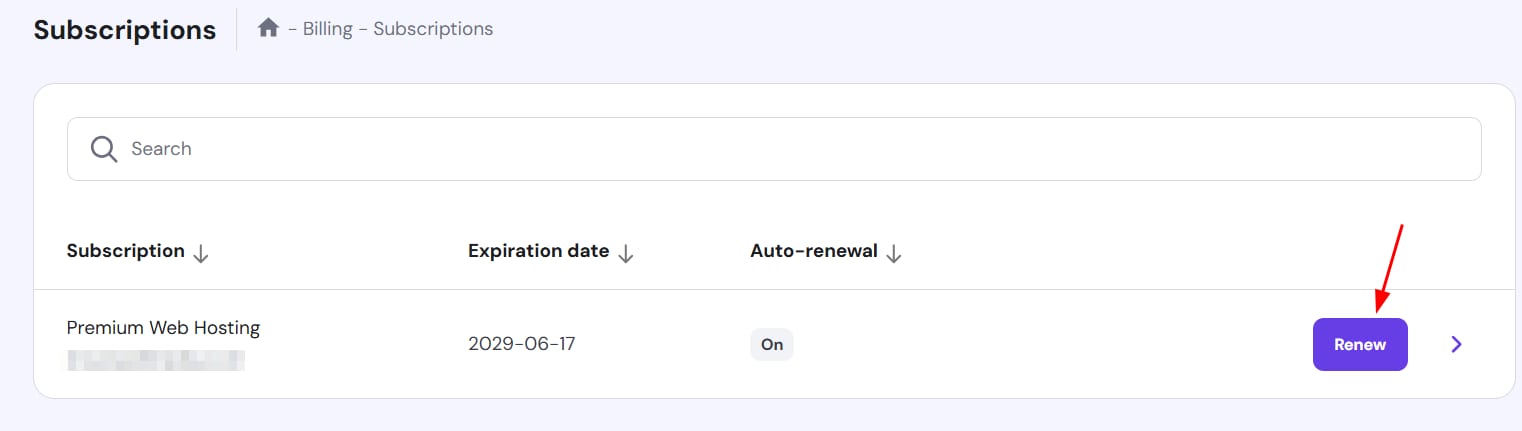Select the Subscriptions breadcrumb item
The width and height of the screenshot is (1522, 431).
click(x=433, y=29)
